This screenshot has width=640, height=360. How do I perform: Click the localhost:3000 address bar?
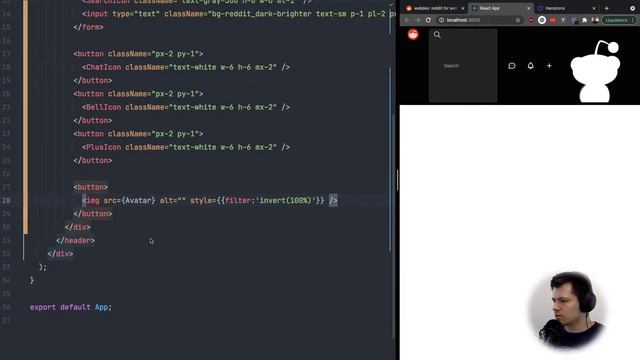click(480, 20)
